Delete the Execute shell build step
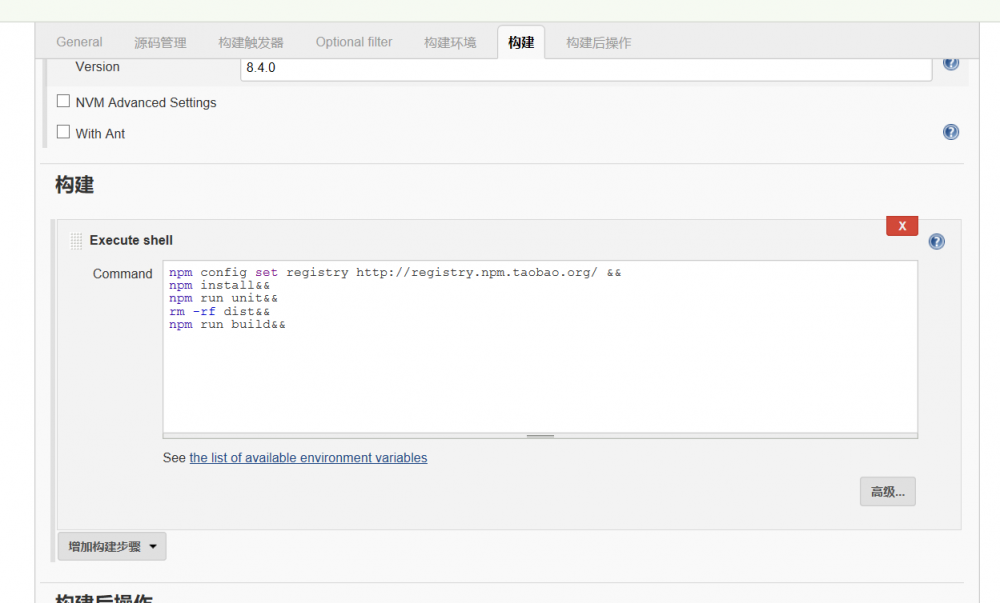The image size is (1000, 603). [x=901, y=226]
